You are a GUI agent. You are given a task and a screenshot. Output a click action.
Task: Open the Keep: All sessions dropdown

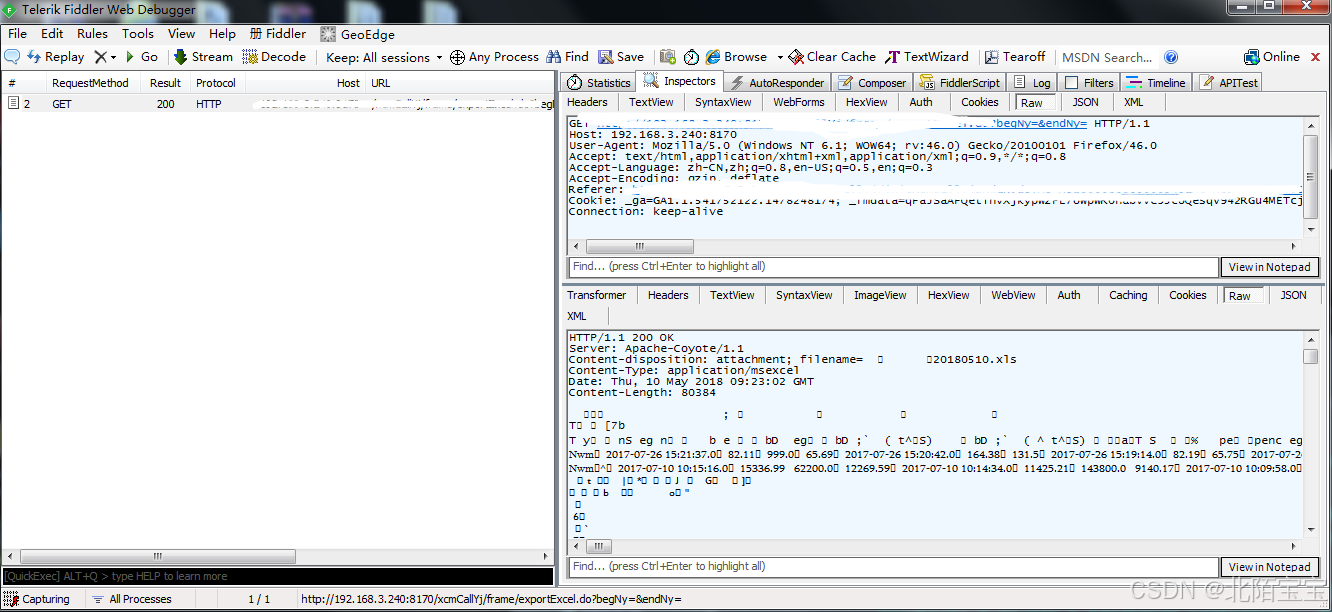[384, 57]
